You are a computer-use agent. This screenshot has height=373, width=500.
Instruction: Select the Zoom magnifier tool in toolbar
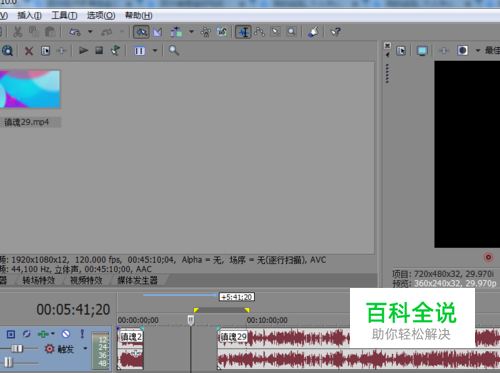click(291, 32)
